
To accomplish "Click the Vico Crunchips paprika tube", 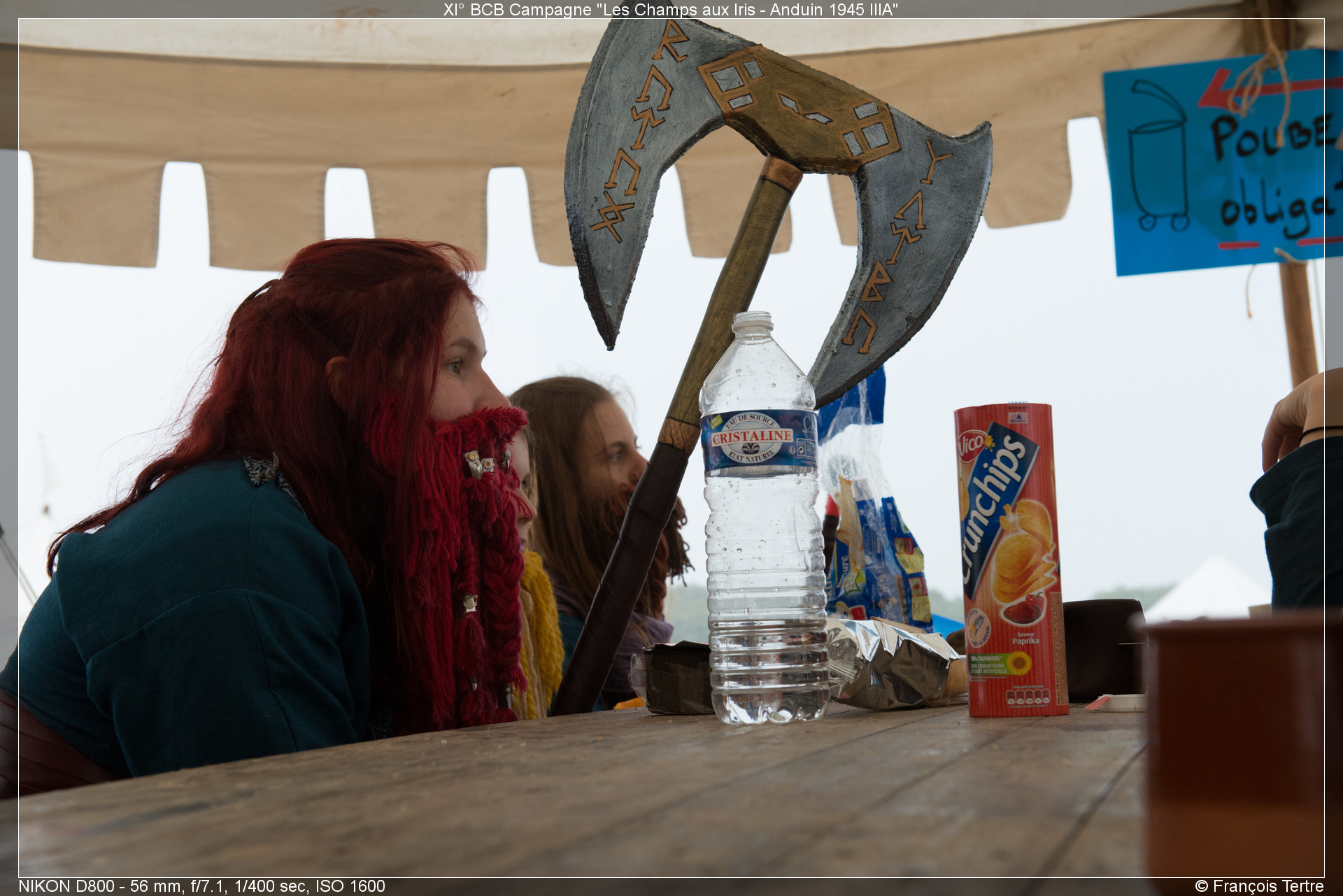I will pos(1011,560).
